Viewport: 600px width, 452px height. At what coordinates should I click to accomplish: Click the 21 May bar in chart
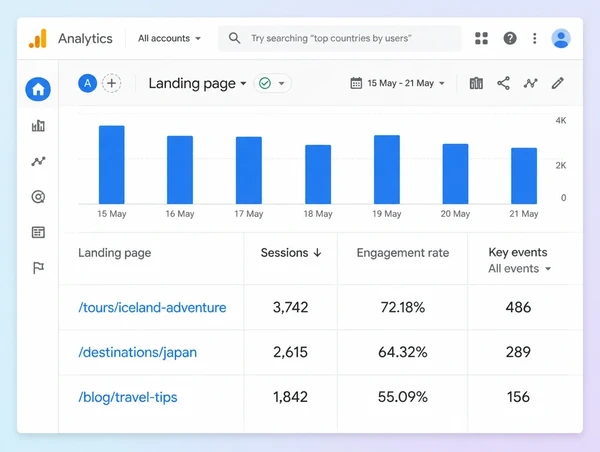click(x=524, y=176)
